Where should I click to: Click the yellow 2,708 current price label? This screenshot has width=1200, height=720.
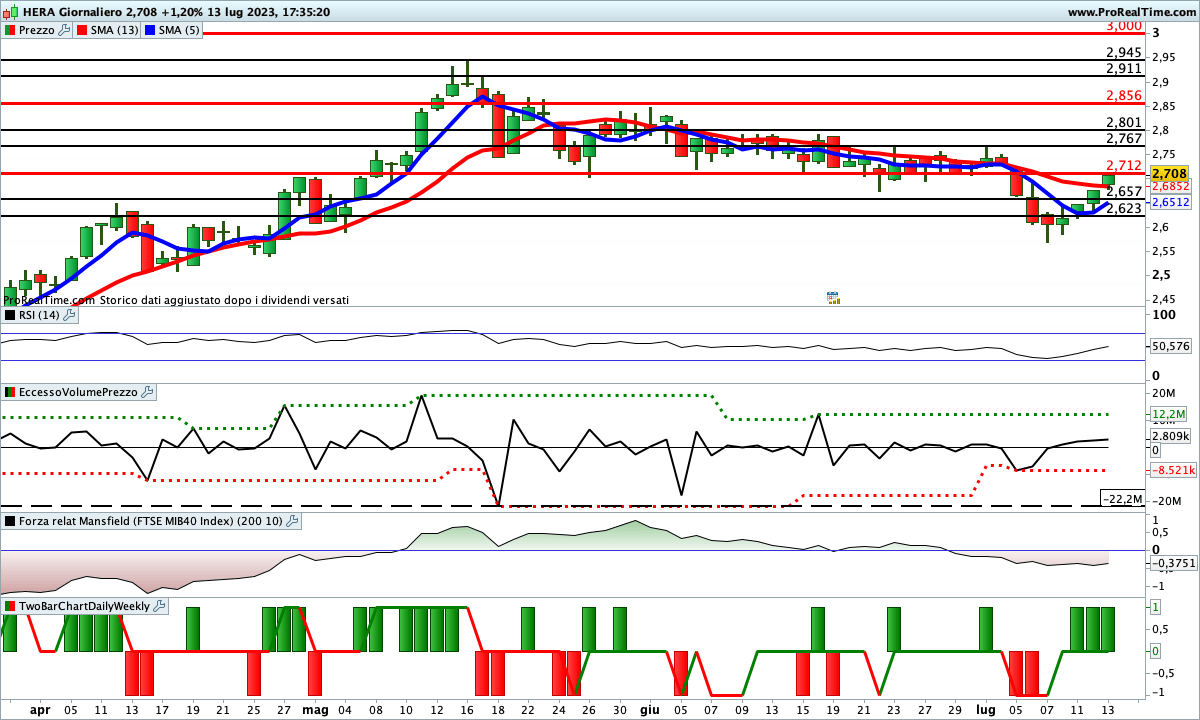coord(1168,173)
